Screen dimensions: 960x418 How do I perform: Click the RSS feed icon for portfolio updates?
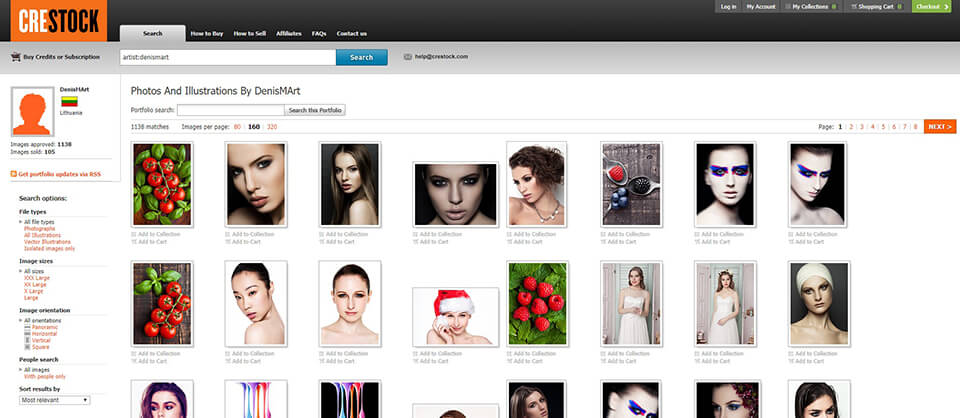(x=14, y=174)
